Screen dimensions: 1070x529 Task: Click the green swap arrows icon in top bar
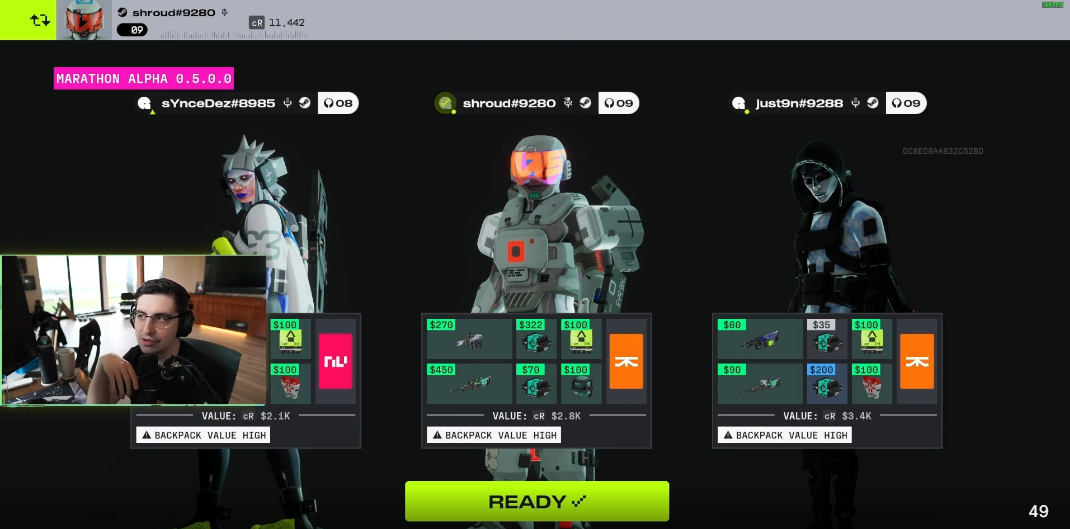click(40, 20)
